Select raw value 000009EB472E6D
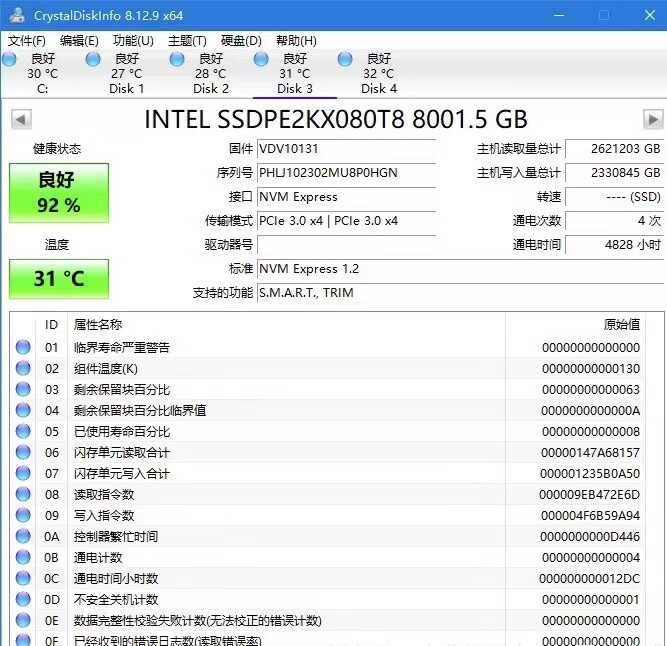The height and width of the screenshot is (646, 667). pyautogui.click(x=590, y=495)
